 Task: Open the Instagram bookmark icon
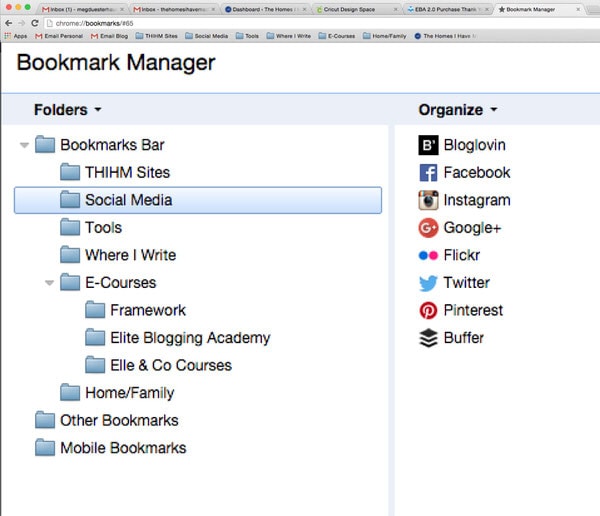[428, 200]
